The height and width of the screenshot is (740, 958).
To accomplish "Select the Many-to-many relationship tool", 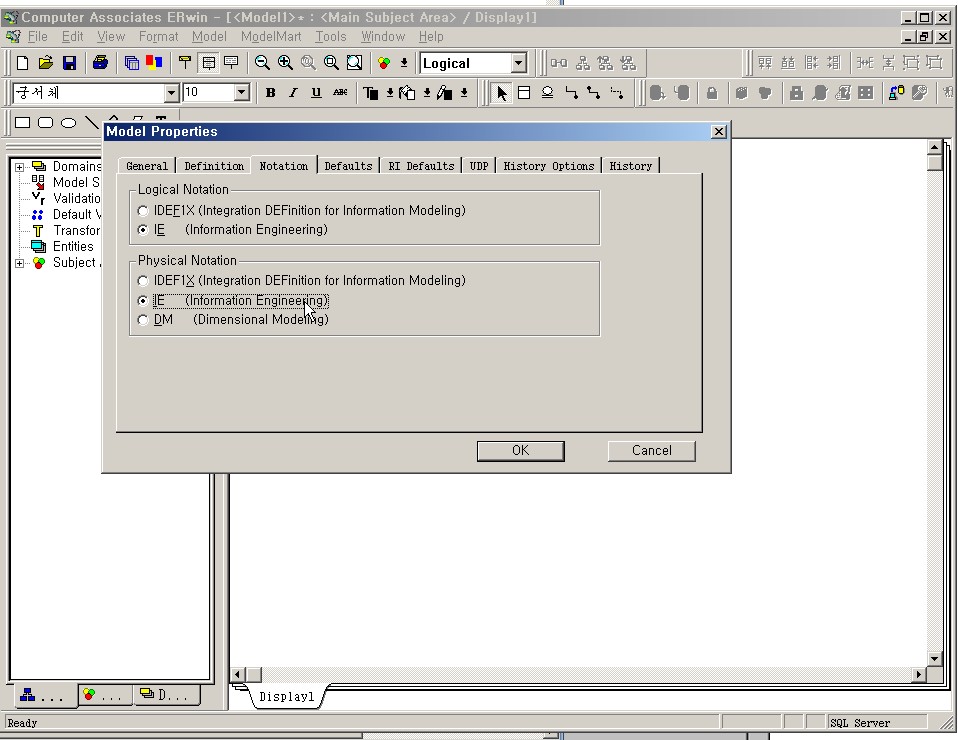I will [x=593, y=93].
